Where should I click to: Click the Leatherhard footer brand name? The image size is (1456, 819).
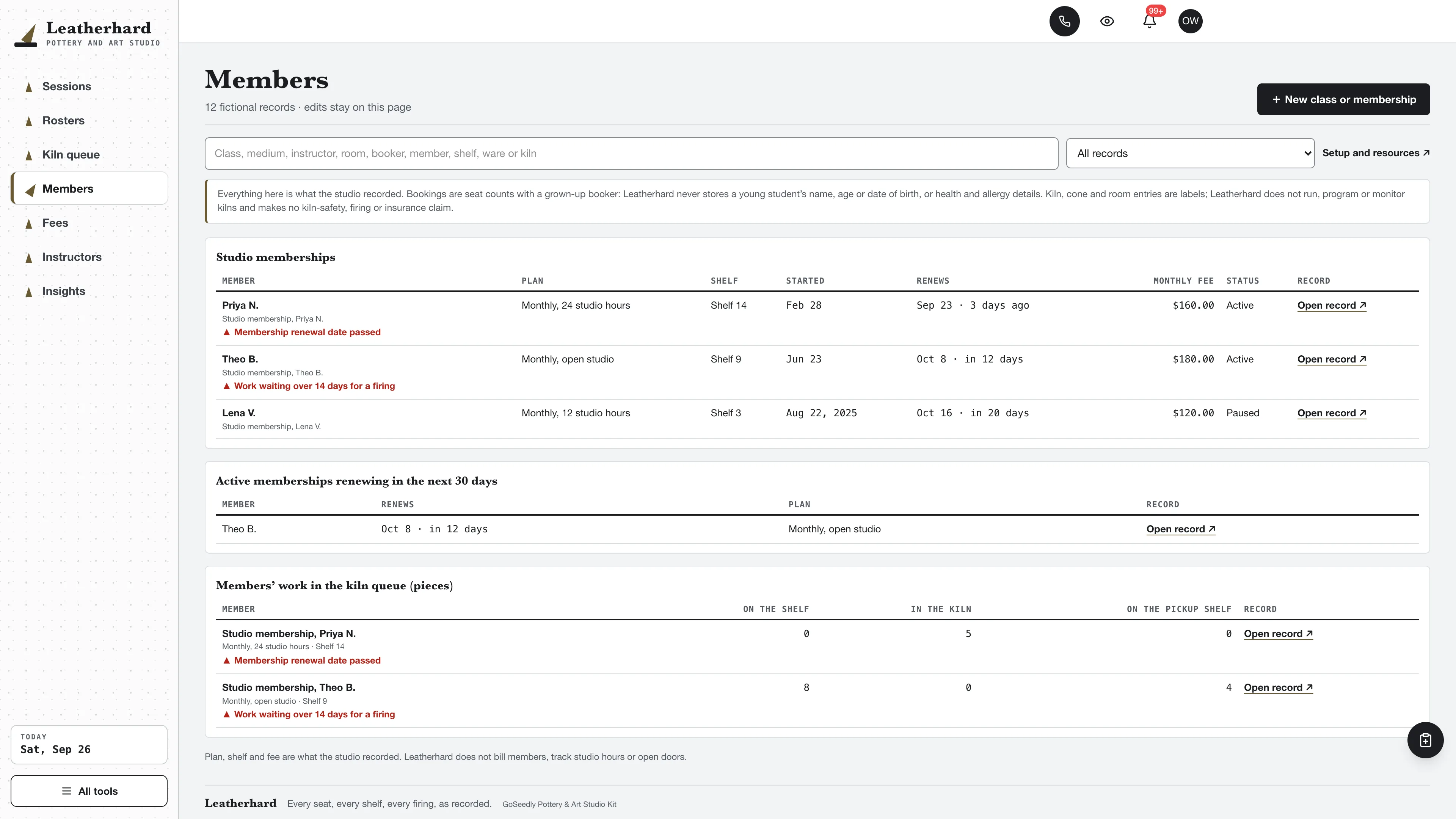coord(240,803)
